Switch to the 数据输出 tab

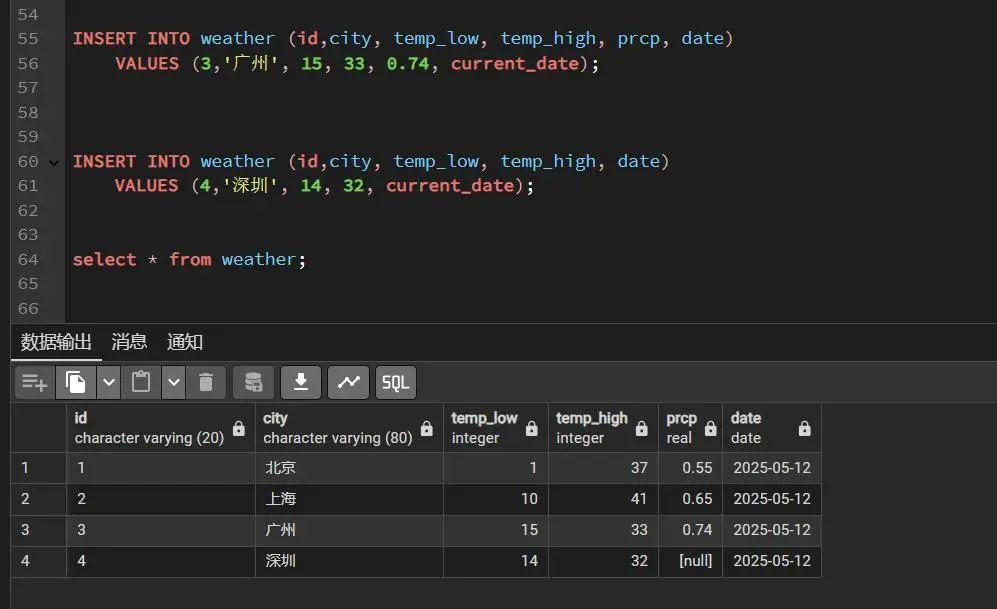coord(56,342)
